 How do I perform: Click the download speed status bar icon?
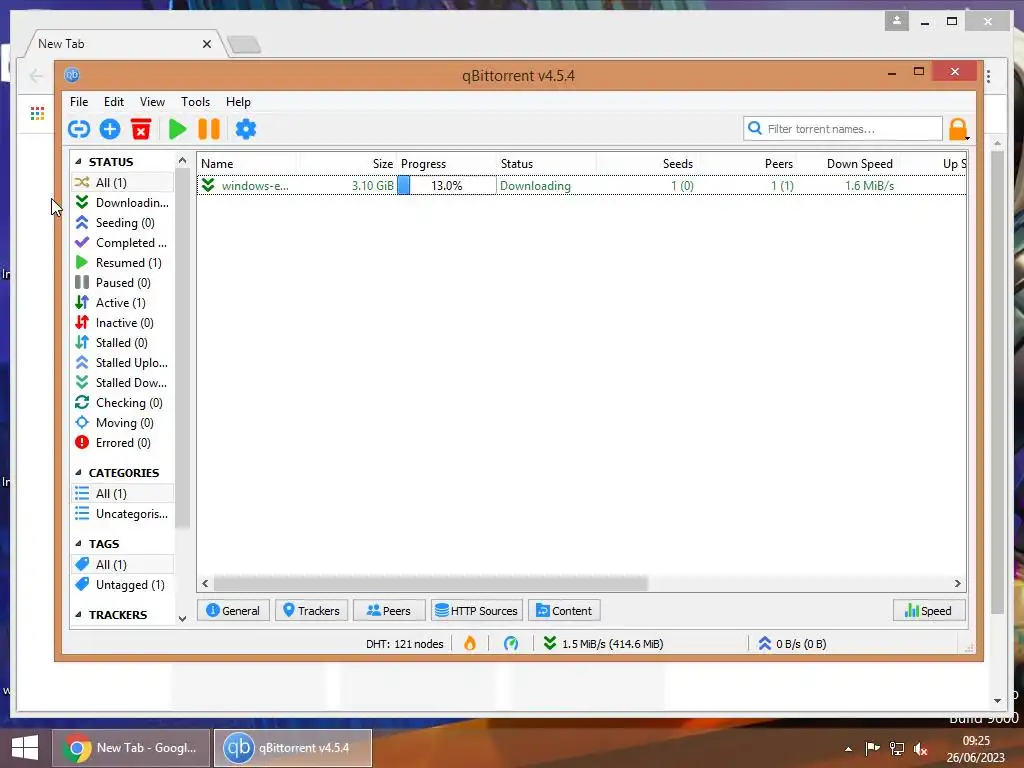[x=550, y=644]
